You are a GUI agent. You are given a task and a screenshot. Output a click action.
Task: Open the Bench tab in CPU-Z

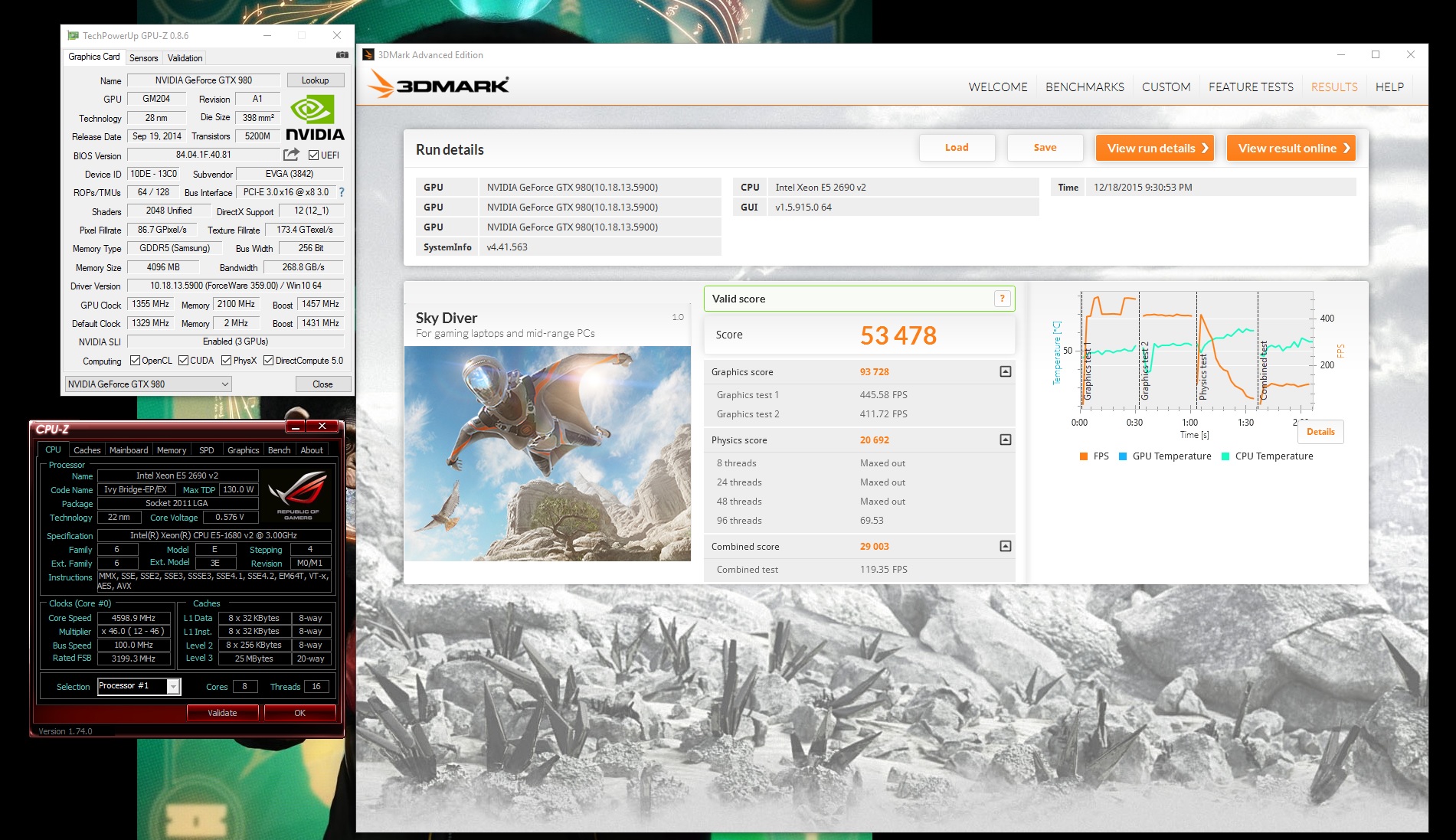pyautogui.click(x=279, y=450)
